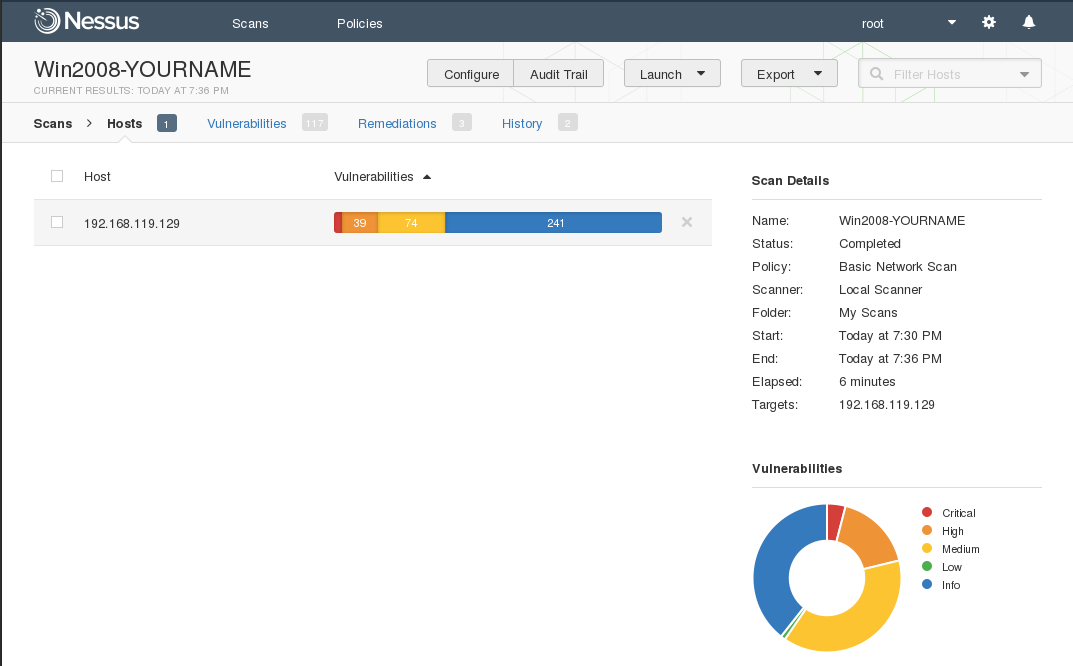Image resolution: width=1073 pixels, height=666 pixels.
Task: Switch to the History tab
Action: pos(521,123)
